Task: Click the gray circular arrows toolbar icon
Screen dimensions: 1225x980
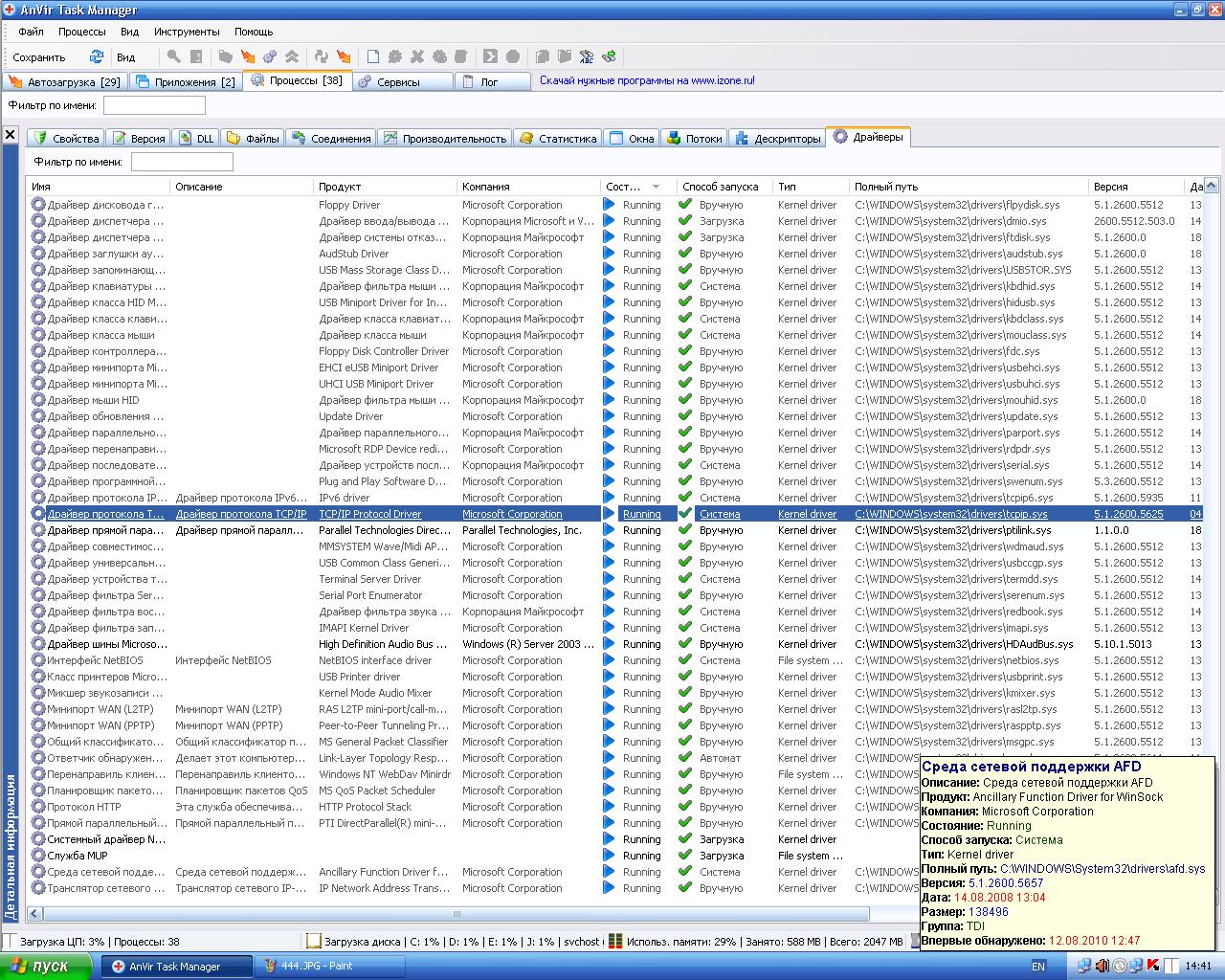Action: pos(322,57)
